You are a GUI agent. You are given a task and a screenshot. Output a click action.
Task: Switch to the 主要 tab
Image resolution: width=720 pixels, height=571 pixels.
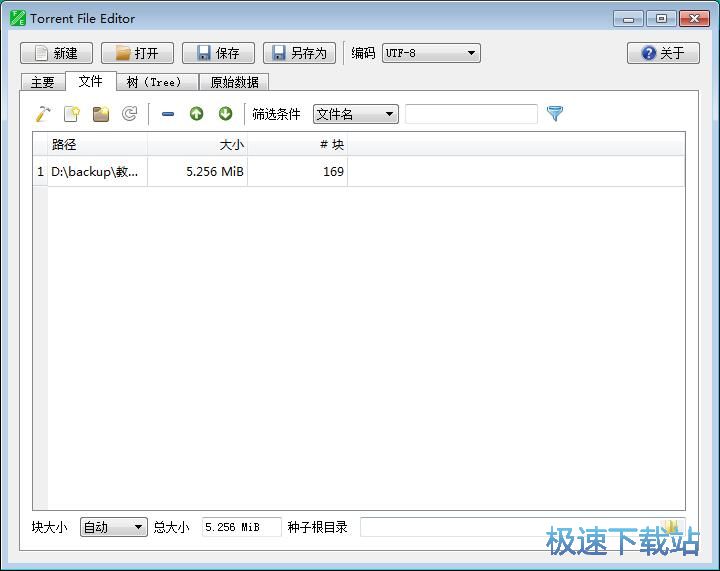tap(43, 82)
